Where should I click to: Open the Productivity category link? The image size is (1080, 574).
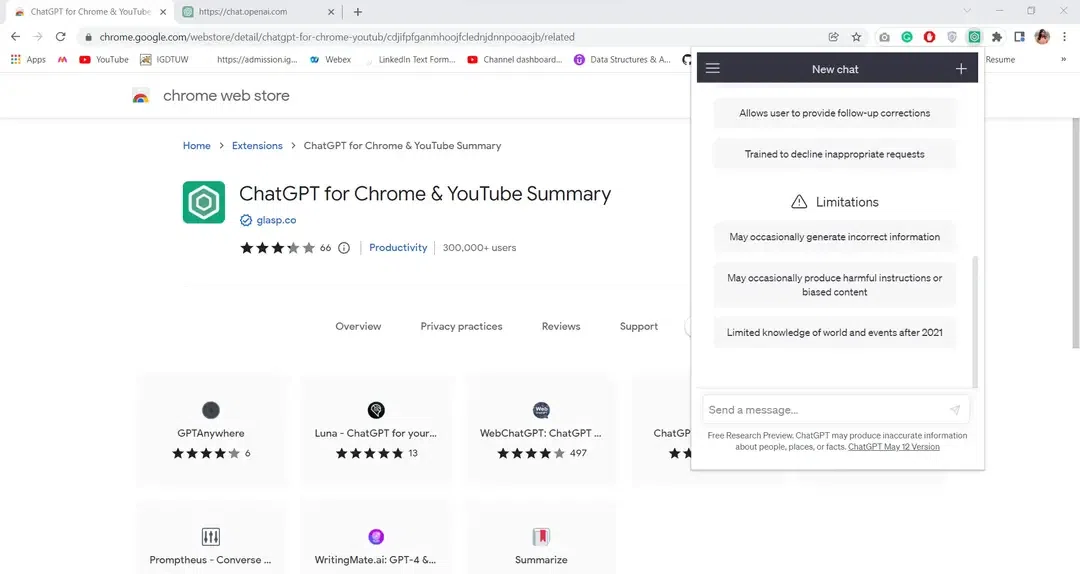(x=398, y=248)
